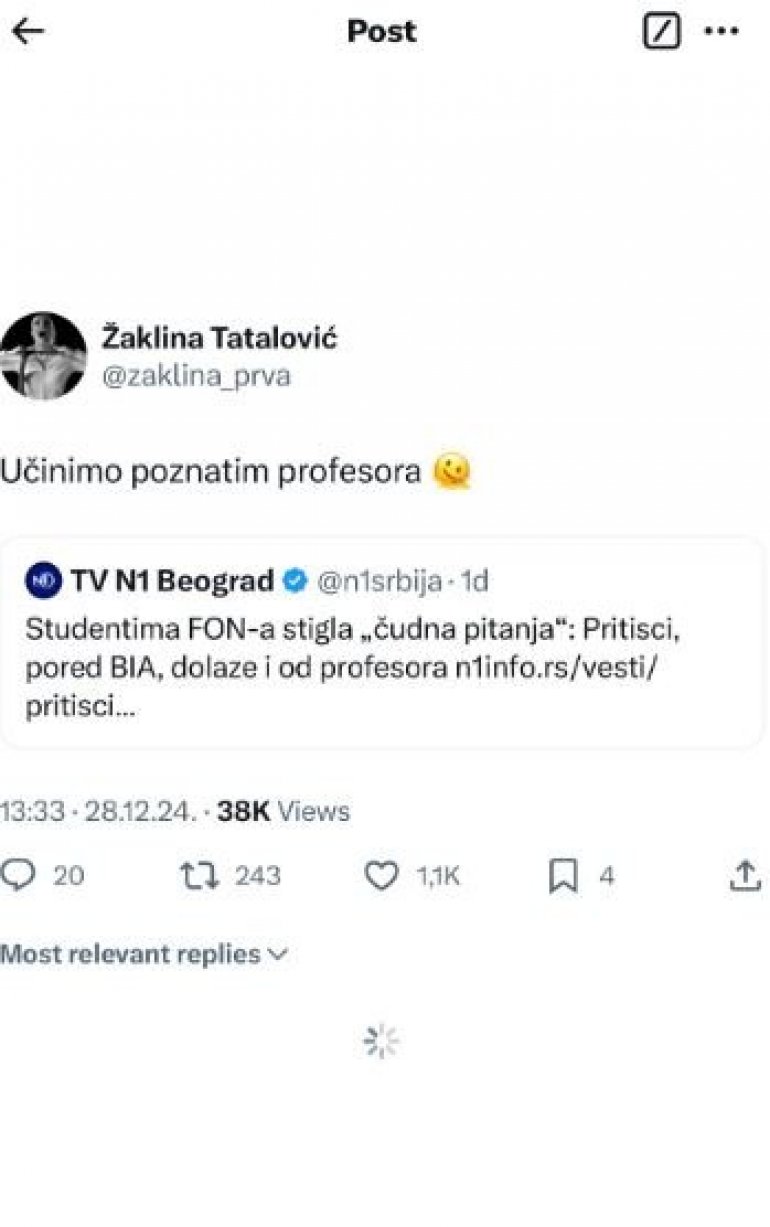Expand the Most relevant replies sorter
The height and width of the screenshot is (1227, 770).
[x=144, y=954]
